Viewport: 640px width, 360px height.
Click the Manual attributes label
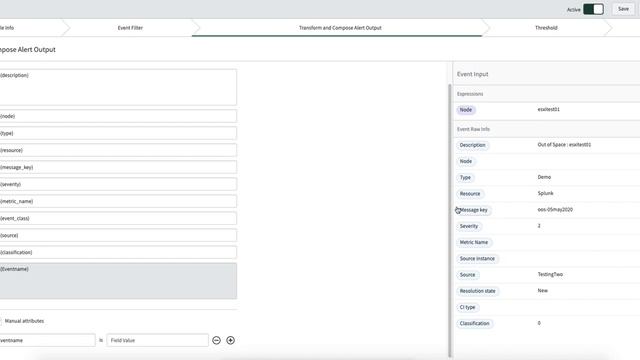click(24, 321)
